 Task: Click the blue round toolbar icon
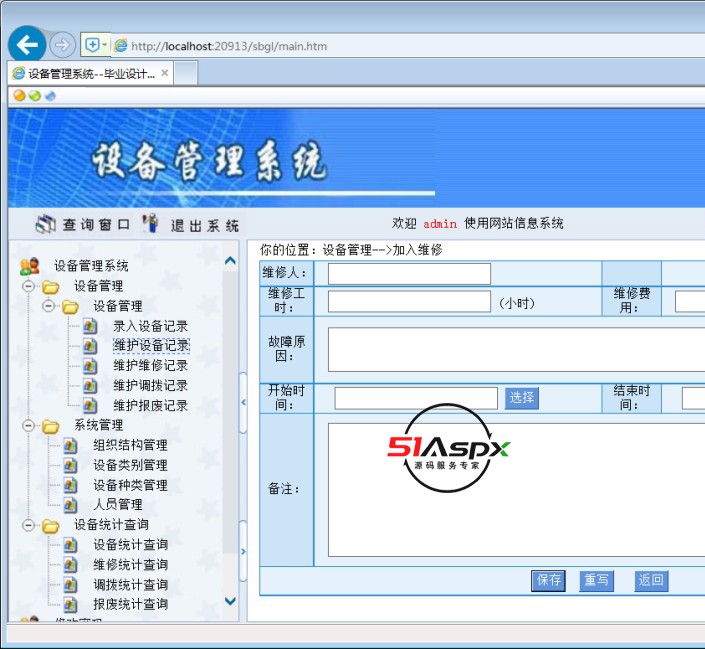click(x=50, y=96)
